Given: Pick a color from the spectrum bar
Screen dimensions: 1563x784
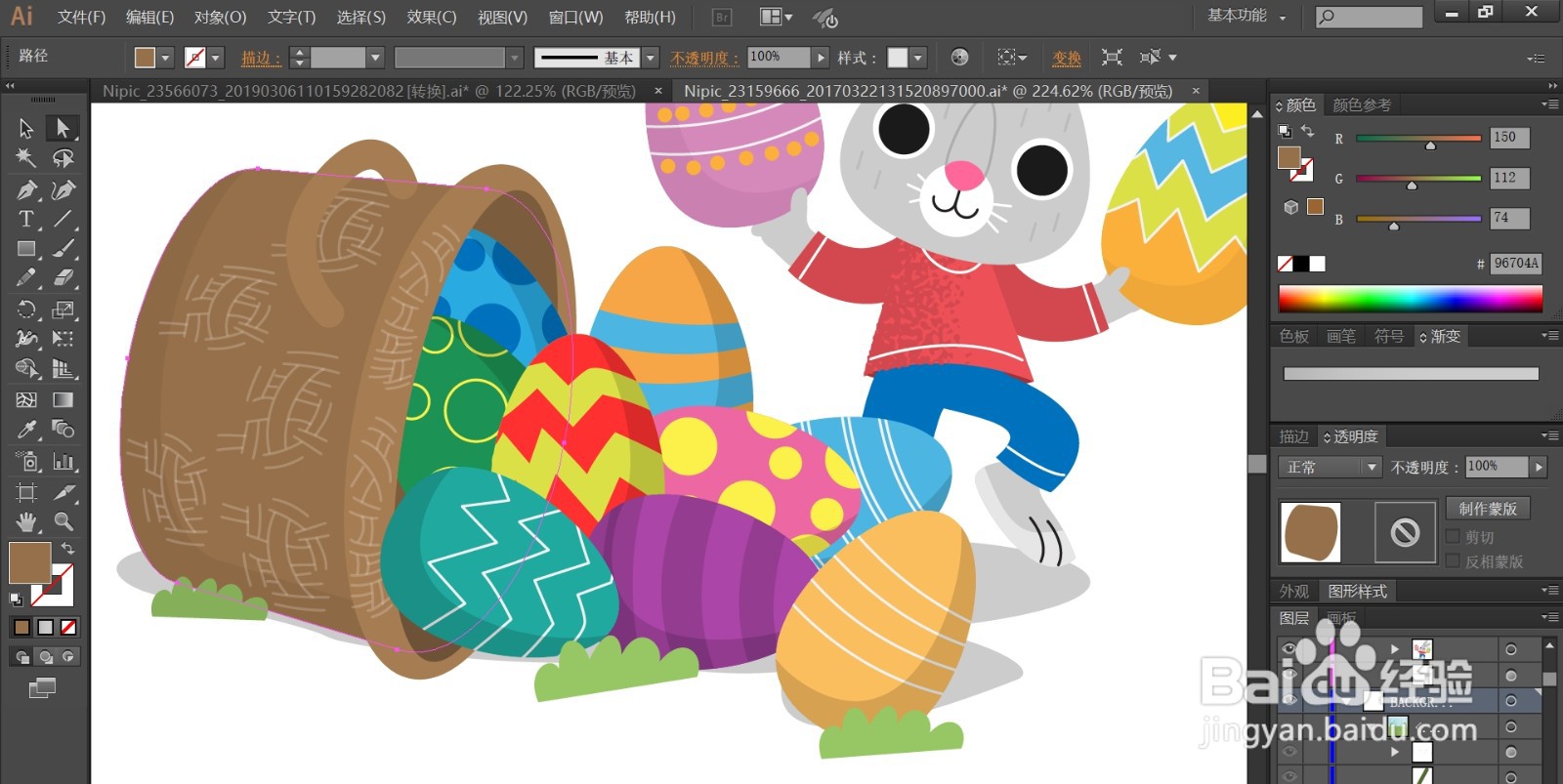Looking at the screenshot, I should coord(1411,298).
